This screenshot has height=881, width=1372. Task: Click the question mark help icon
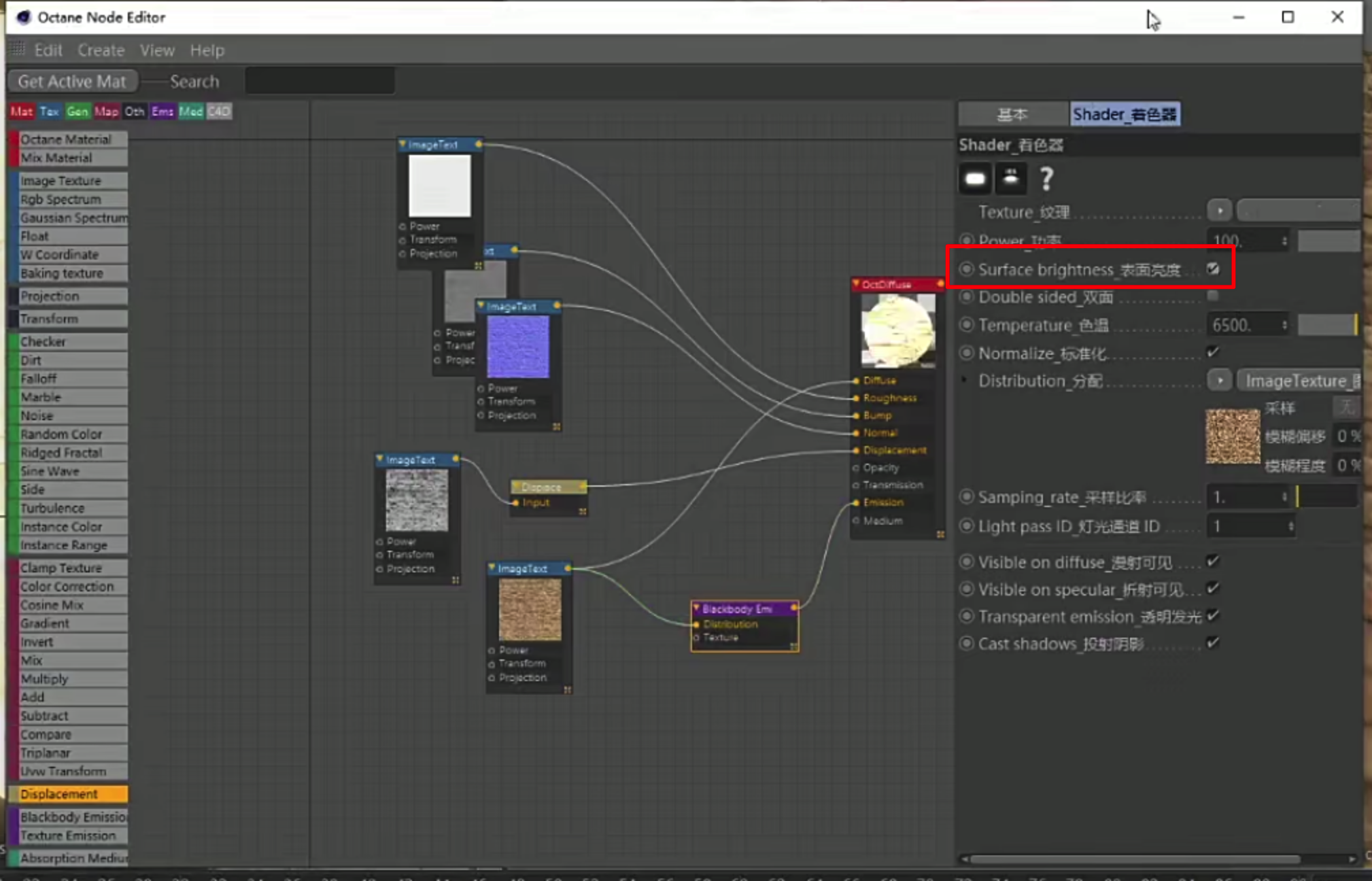pos(1046,179)
